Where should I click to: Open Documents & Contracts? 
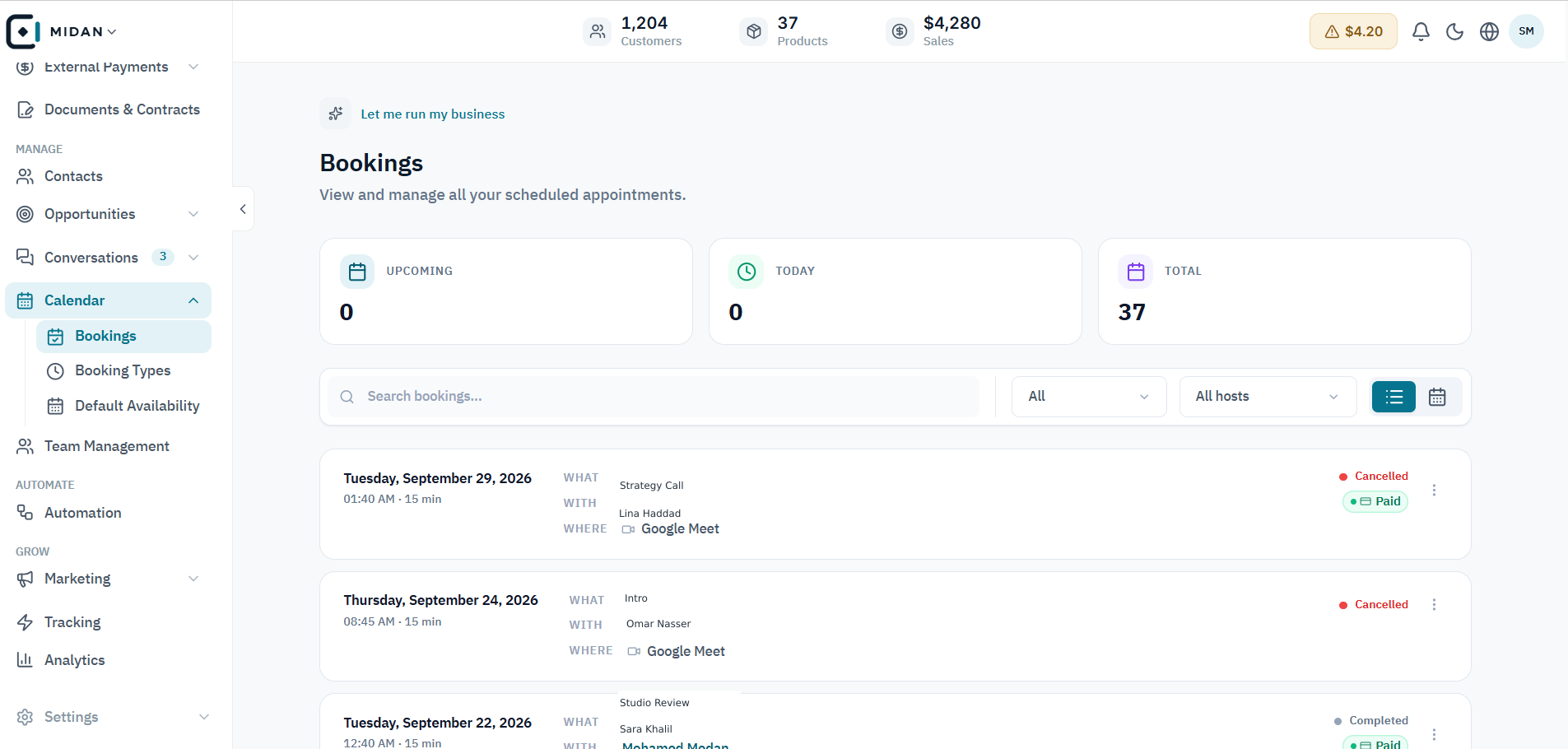coord(108,109)
